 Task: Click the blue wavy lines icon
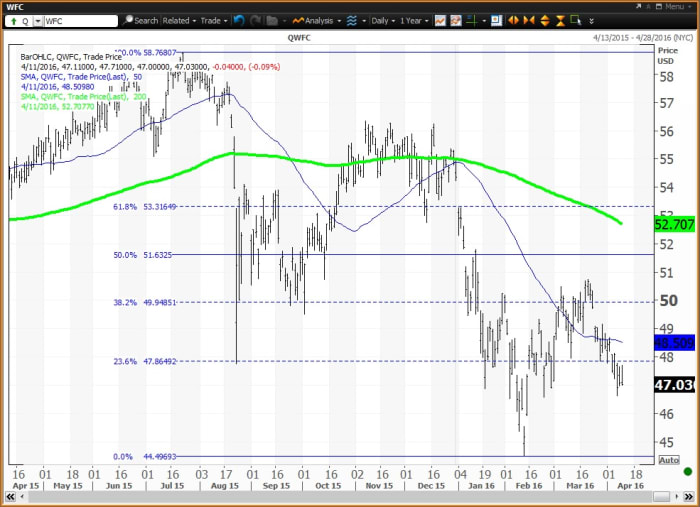coord(352,21)
